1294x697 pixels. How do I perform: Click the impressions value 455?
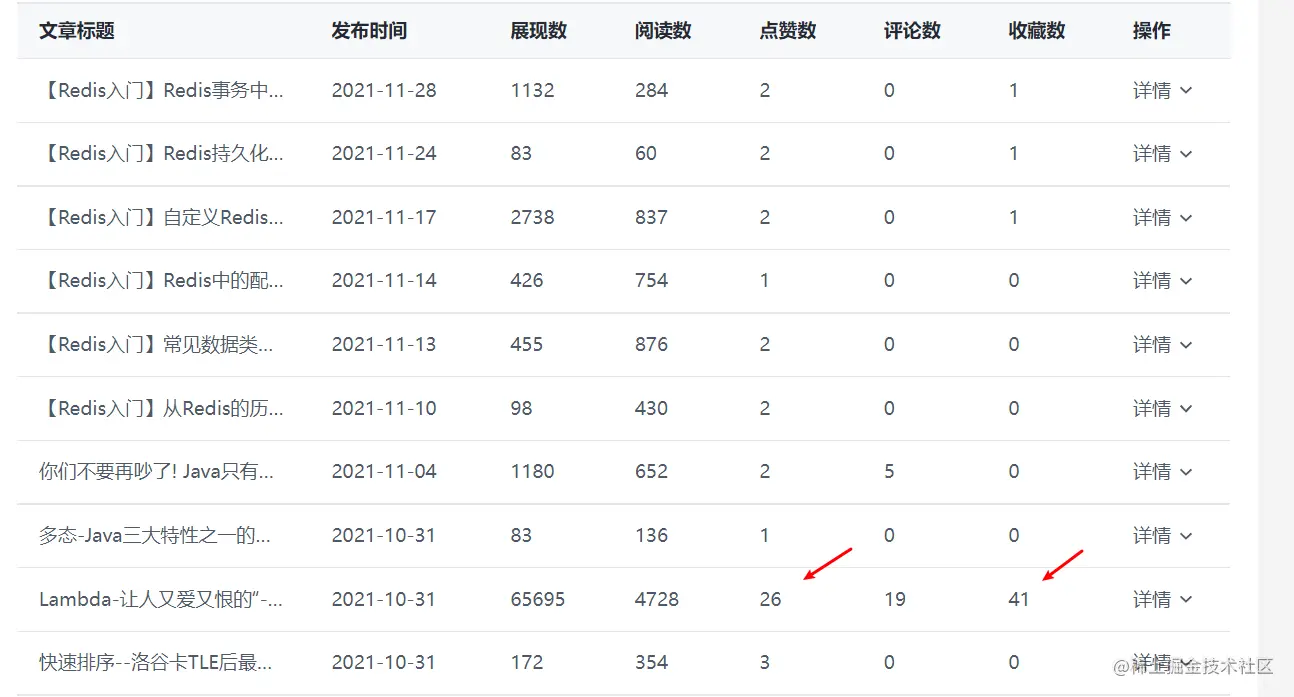(527, 344)
